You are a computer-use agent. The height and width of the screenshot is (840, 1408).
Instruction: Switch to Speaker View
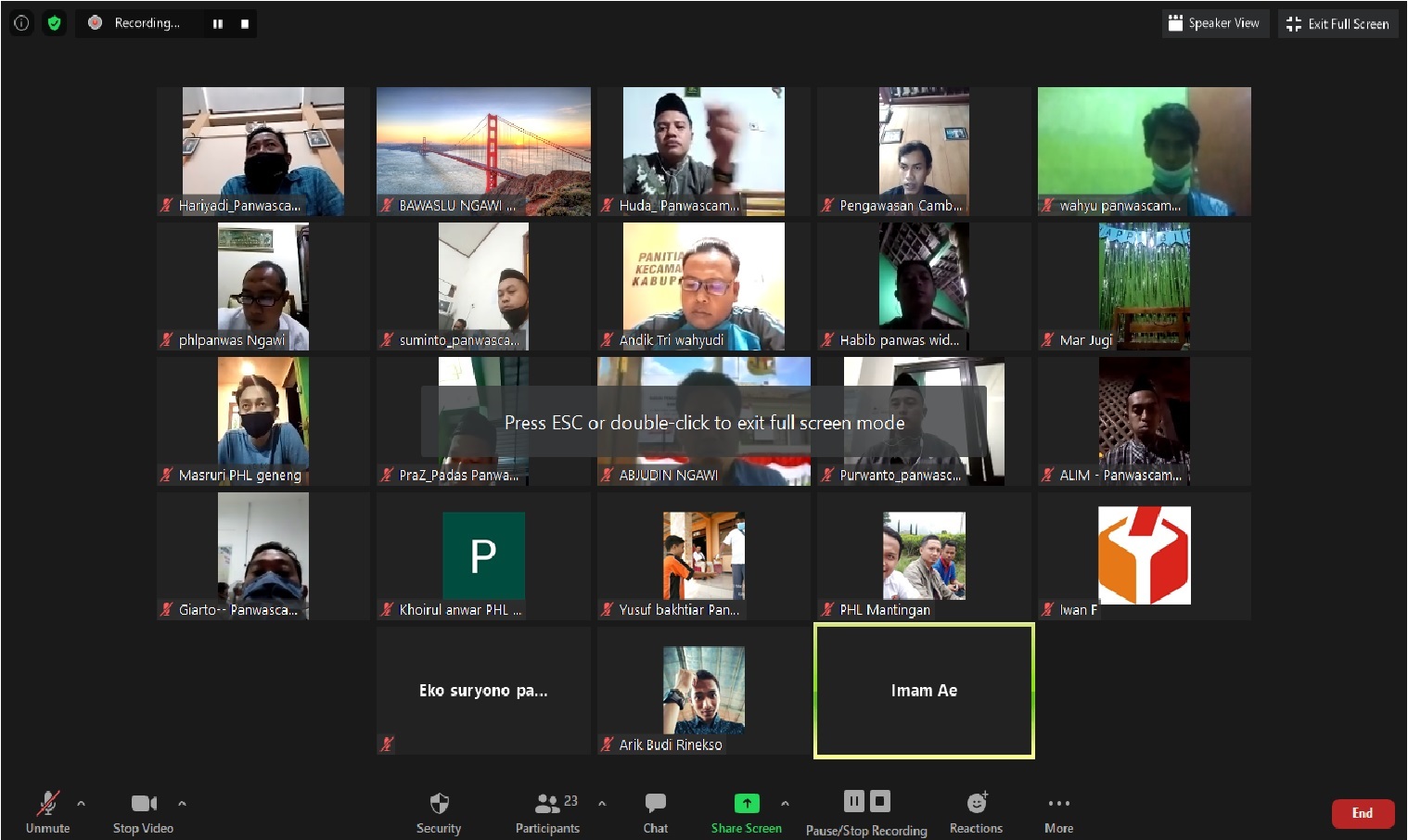click(1214, 23)
